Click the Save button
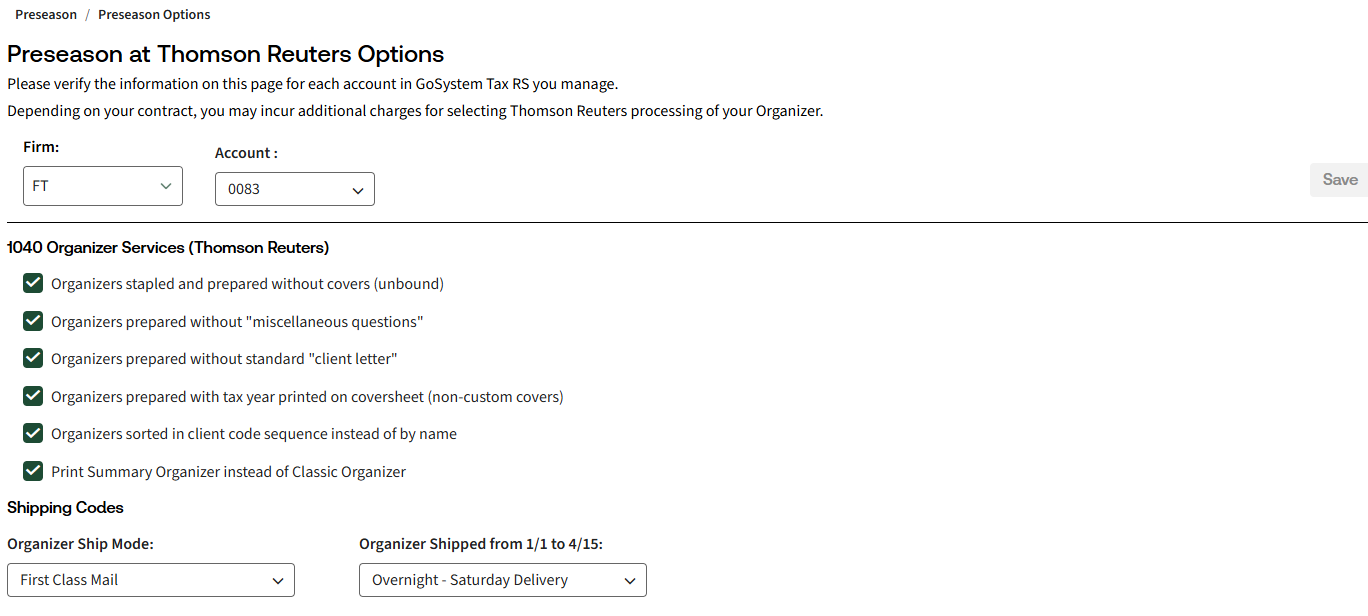 1339,180
